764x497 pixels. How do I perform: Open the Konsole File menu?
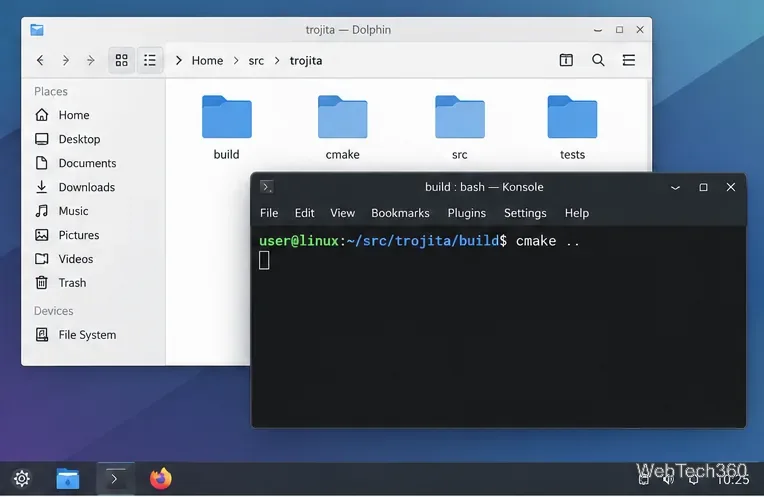269,213
